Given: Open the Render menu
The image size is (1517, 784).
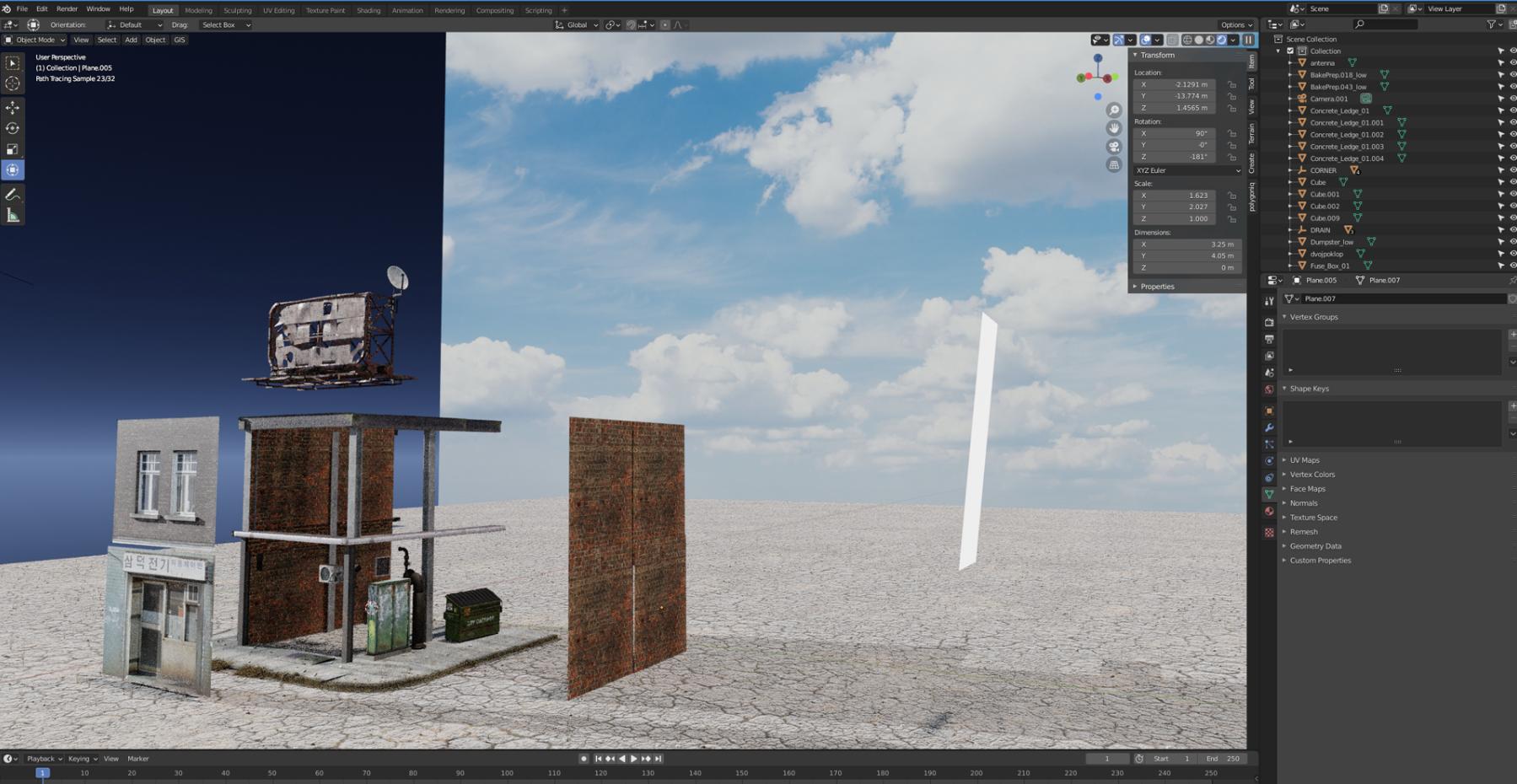Looking at the screenshot, I should pyautogui.click(x=67, y=9).
